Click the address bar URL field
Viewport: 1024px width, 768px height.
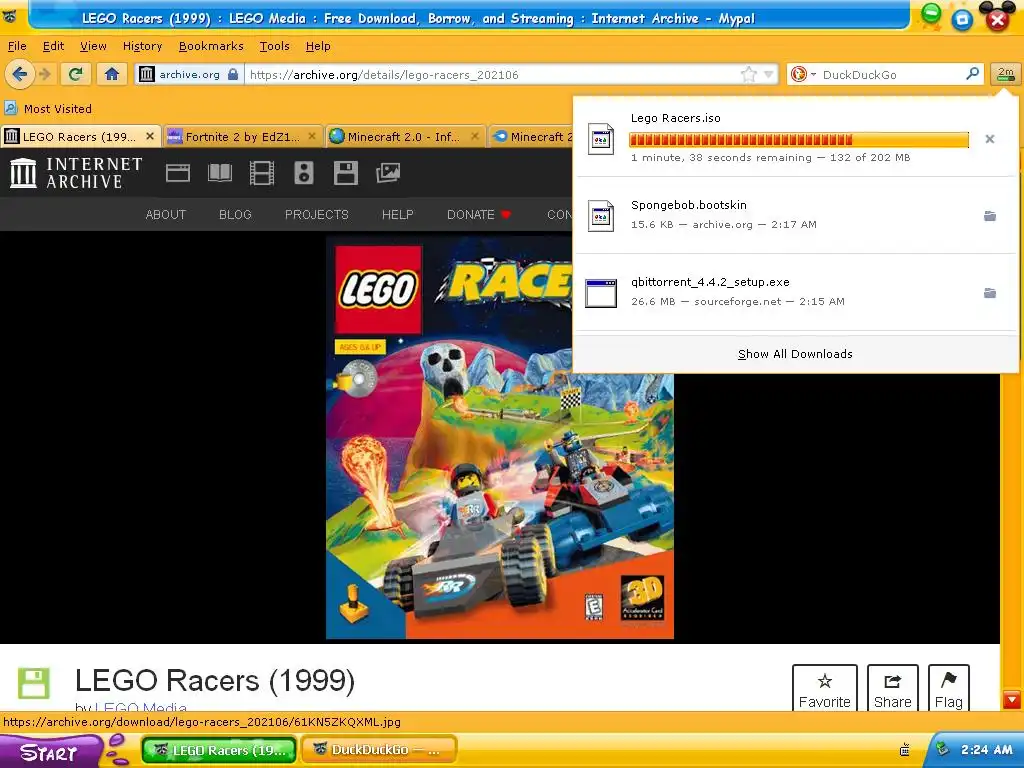coord(493,74)
